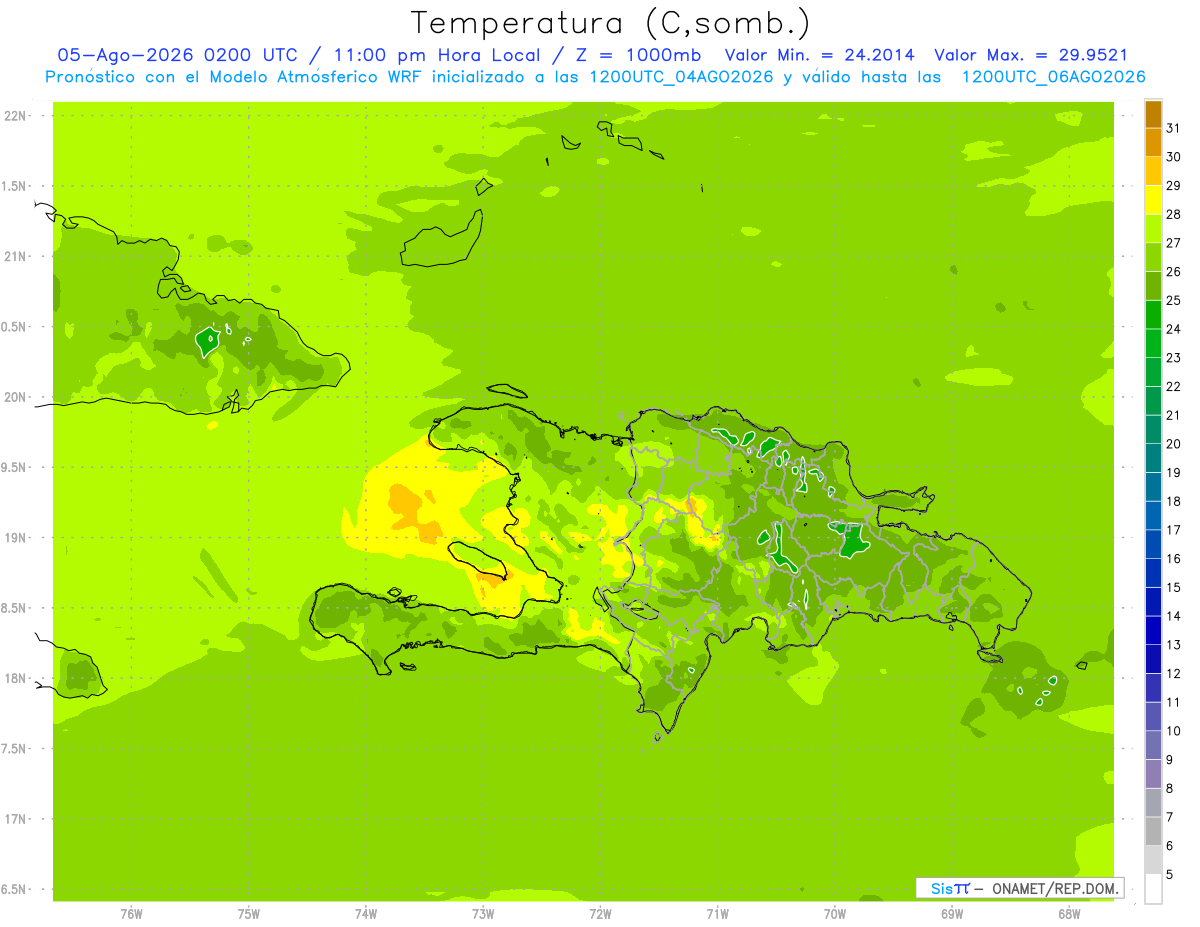This screenshot has height=927, width=1200.
Task: Click the light orange legend swatch between 29 and 30
Action: coord(1153,172)
